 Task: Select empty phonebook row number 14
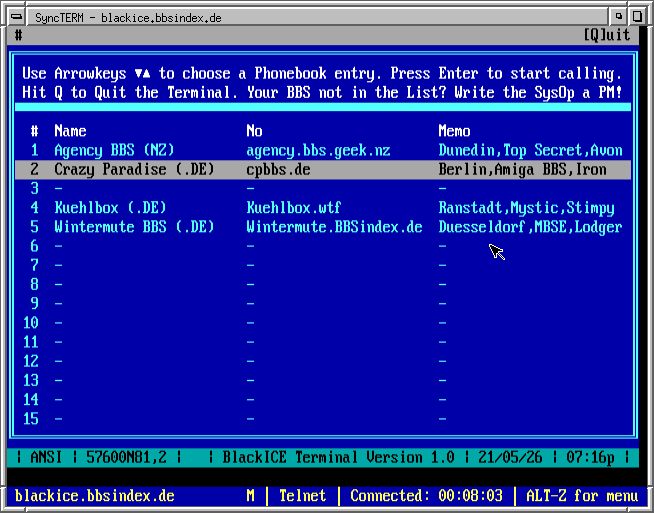click(x=323, y=400)
